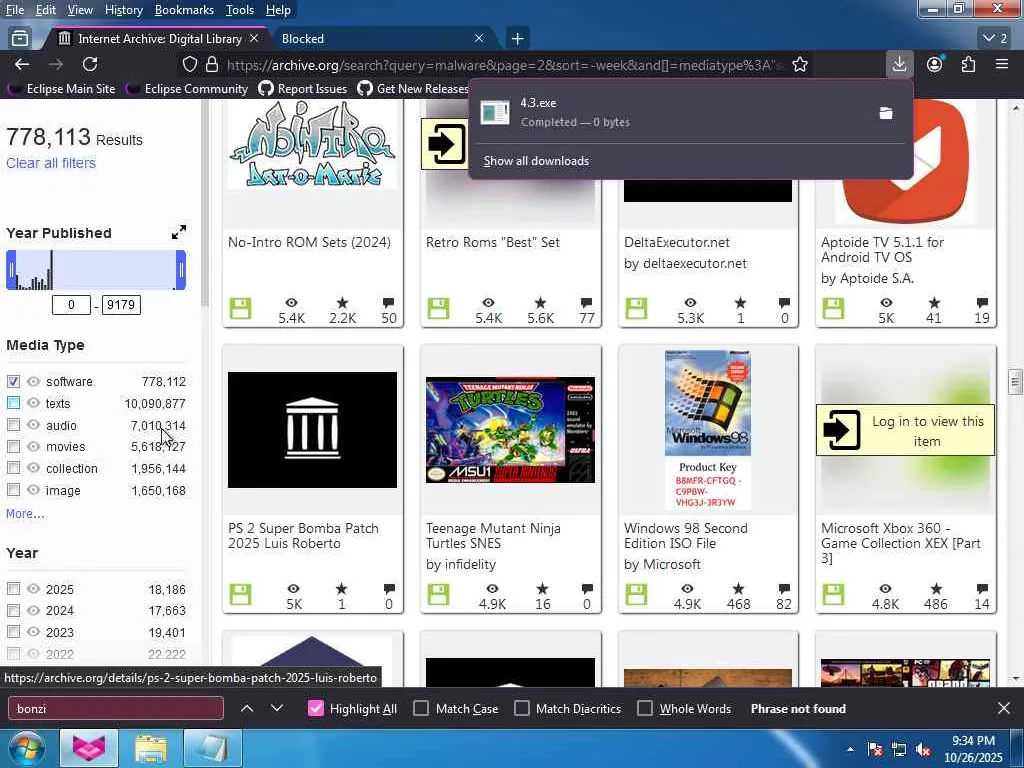Open the Tools menu

coord(240,10)
